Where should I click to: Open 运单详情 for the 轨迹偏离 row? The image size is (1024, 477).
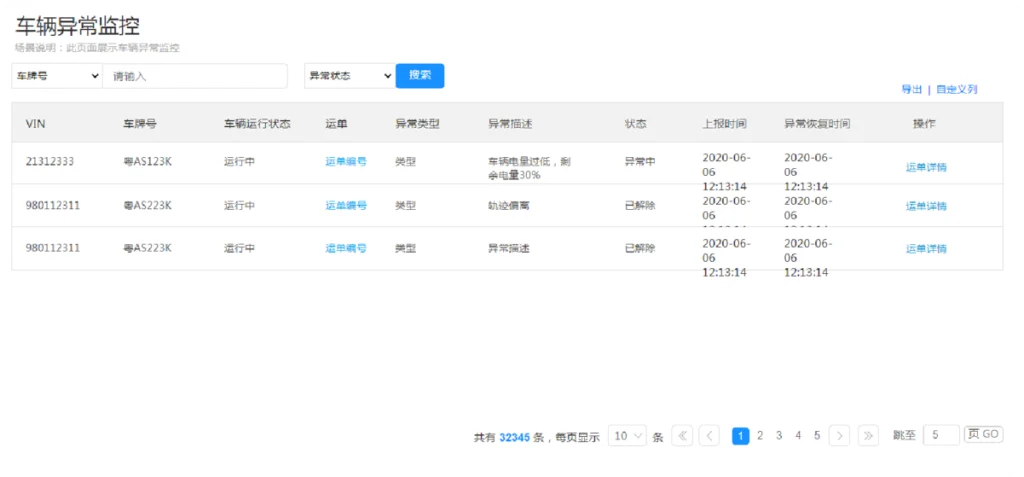click(x=926, y=206)
